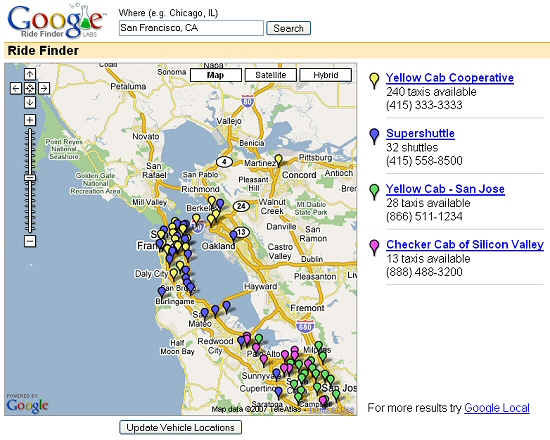Switch to Hybrid view

point(326,75)
